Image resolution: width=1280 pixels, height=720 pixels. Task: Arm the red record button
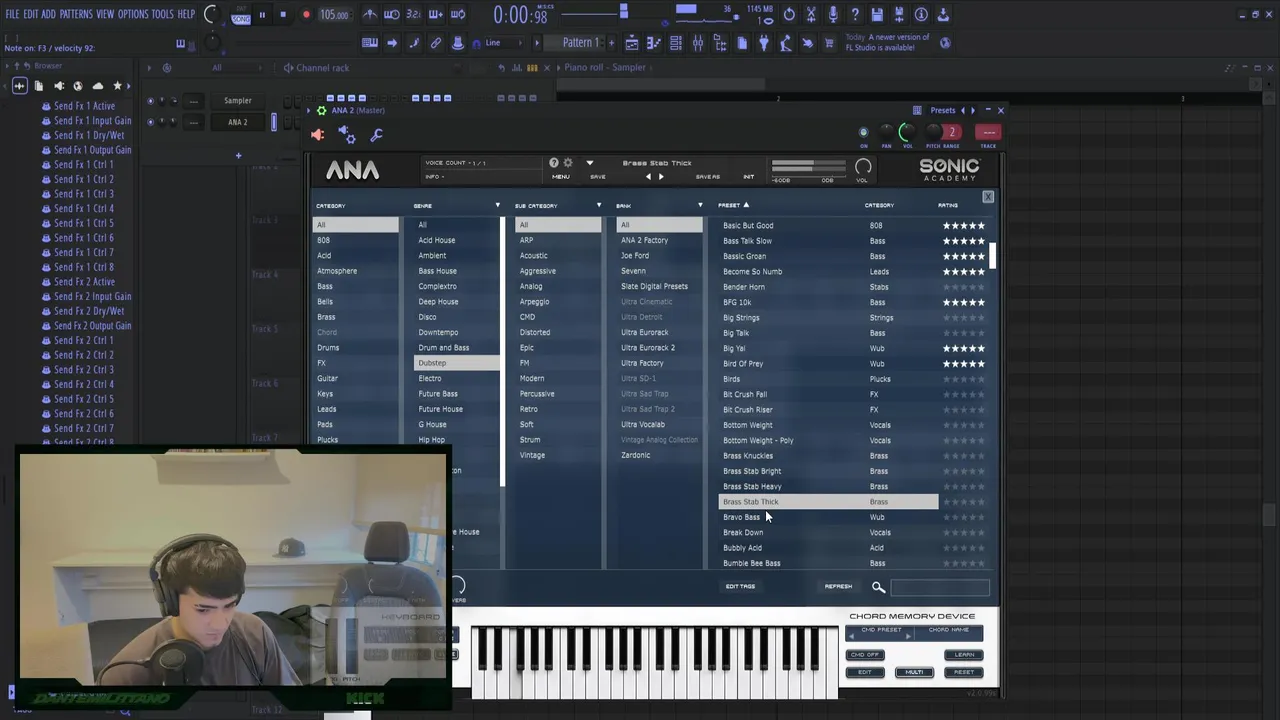[306, 15]
